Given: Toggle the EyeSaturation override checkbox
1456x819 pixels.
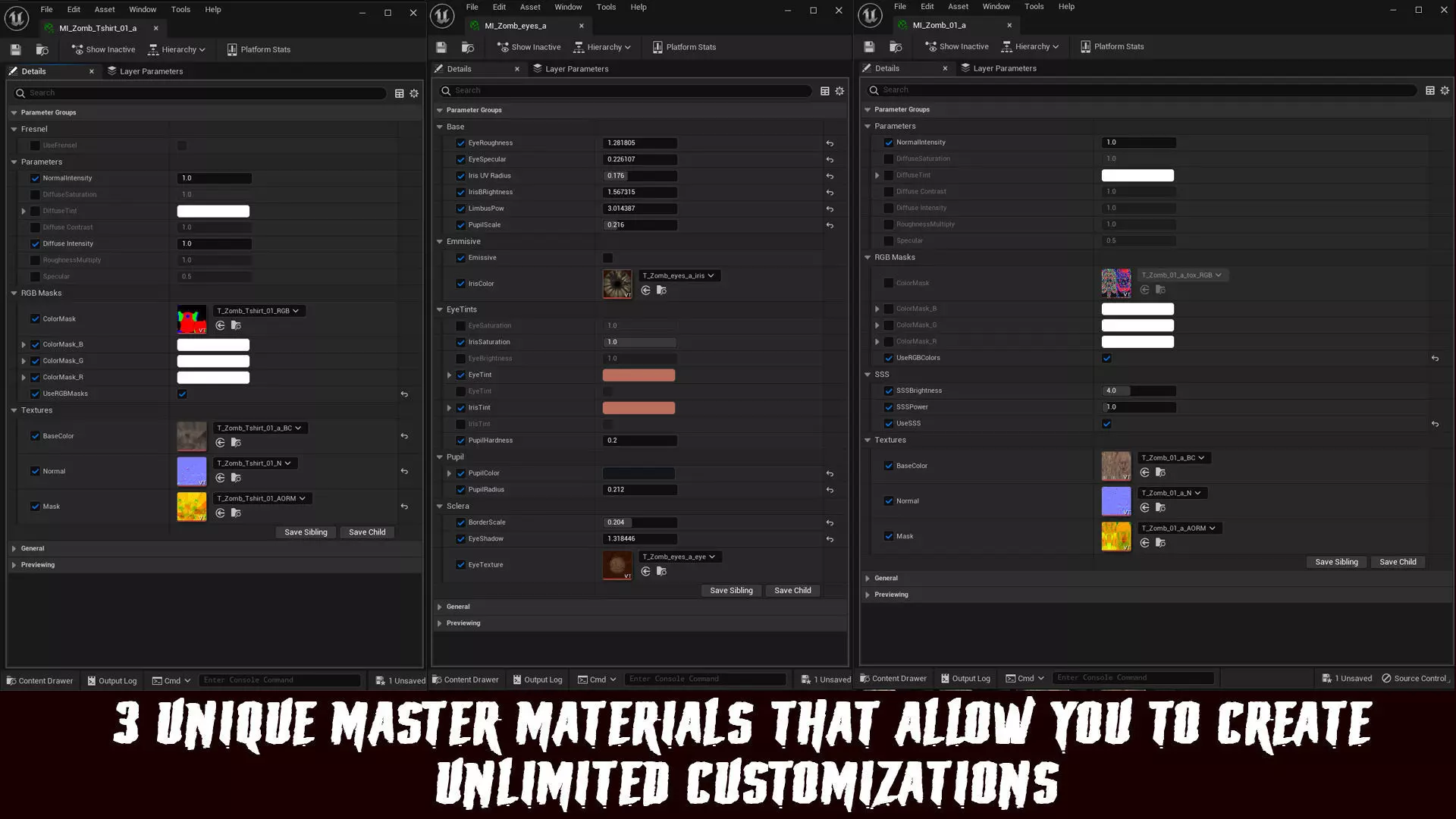Looking at the screenshot, I should click(x=460, y=326).
